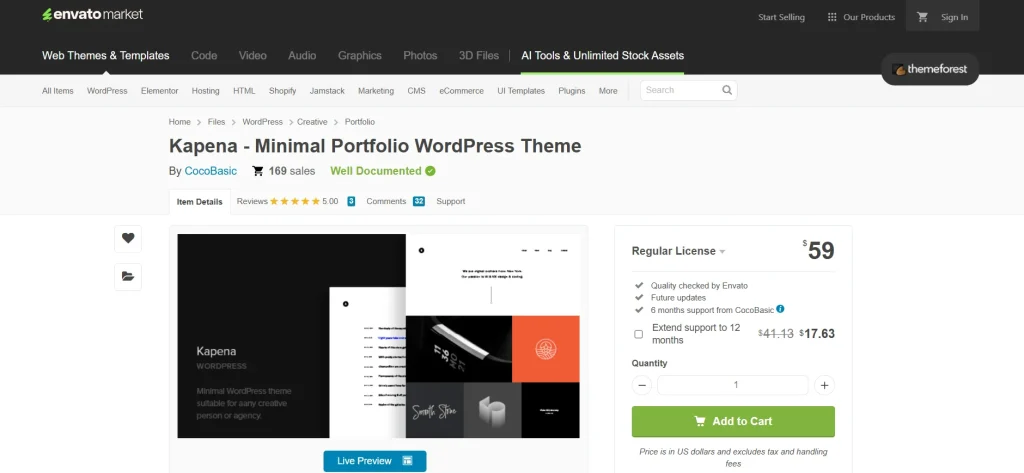Click the heart favorite icon
The height and width of the screenshot is (473, 1024).
pyautogui.click(x=128, y=238)
